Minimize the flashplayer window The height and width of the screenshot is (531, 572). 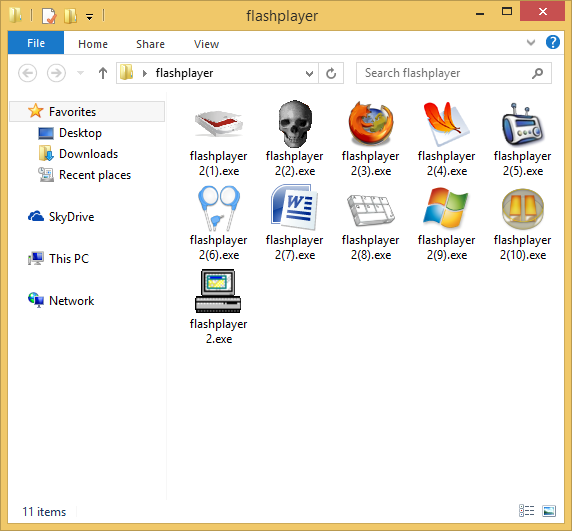pos(480,13)
